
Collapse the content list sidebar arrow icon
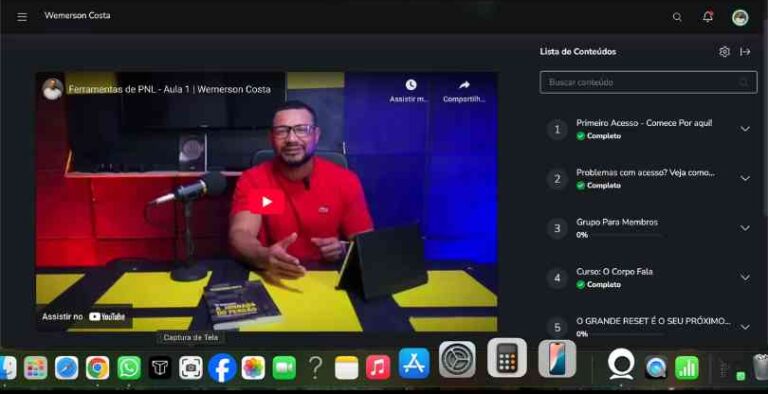click(x=745, y=51)
